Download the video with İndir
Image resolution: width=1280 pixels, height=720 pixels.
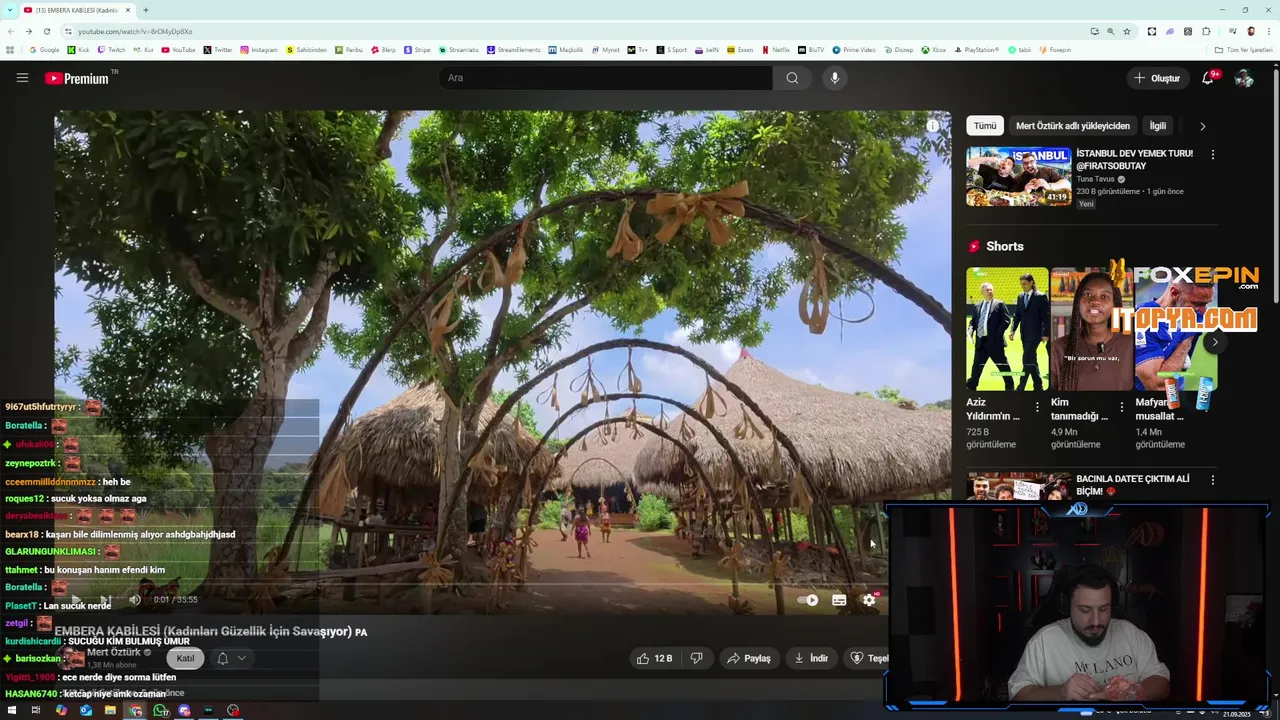tap(811, 658)
